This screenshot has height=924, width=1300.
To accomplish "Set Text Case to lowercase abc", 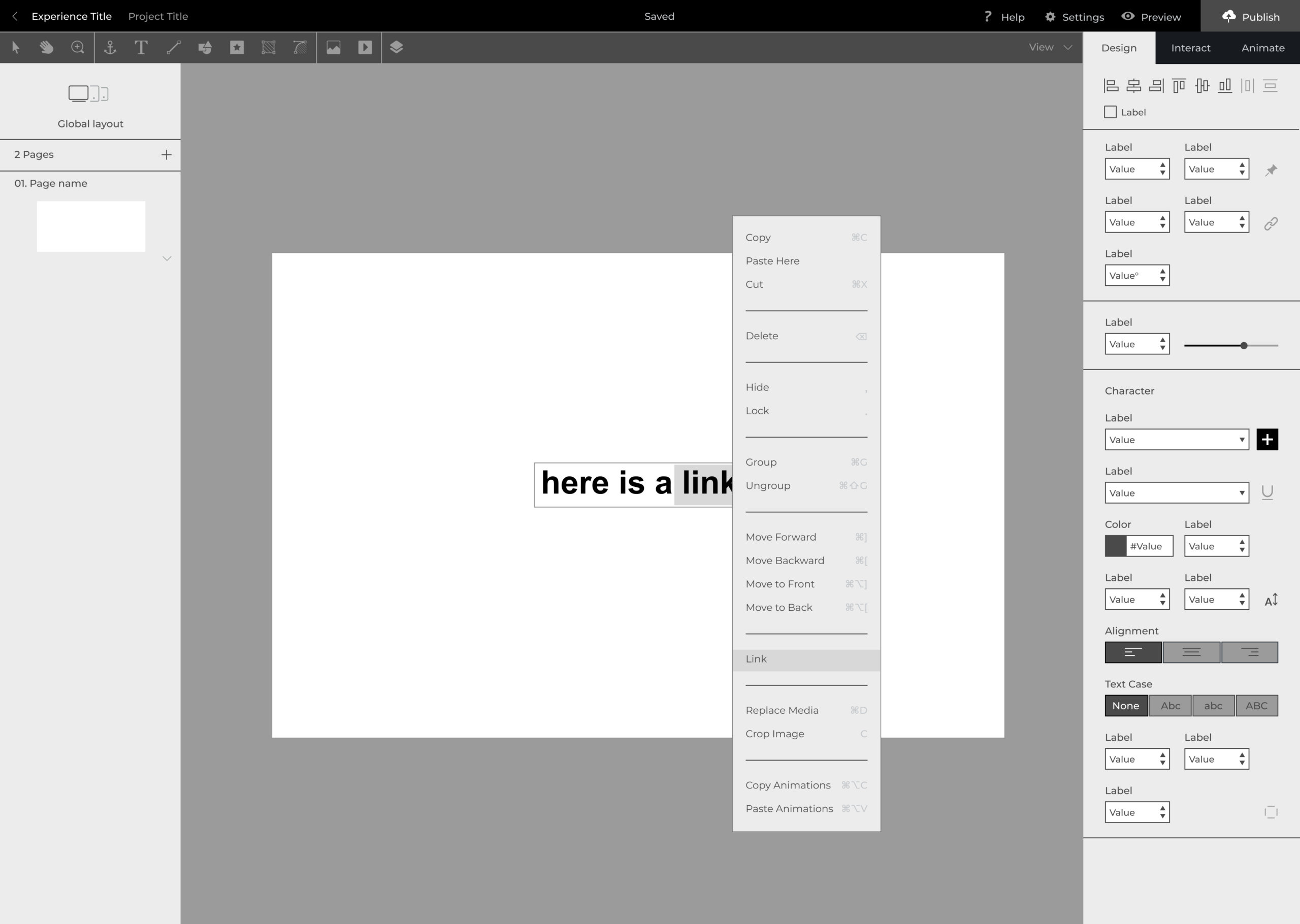I will pyautogui.click(x=1214, y=706).
